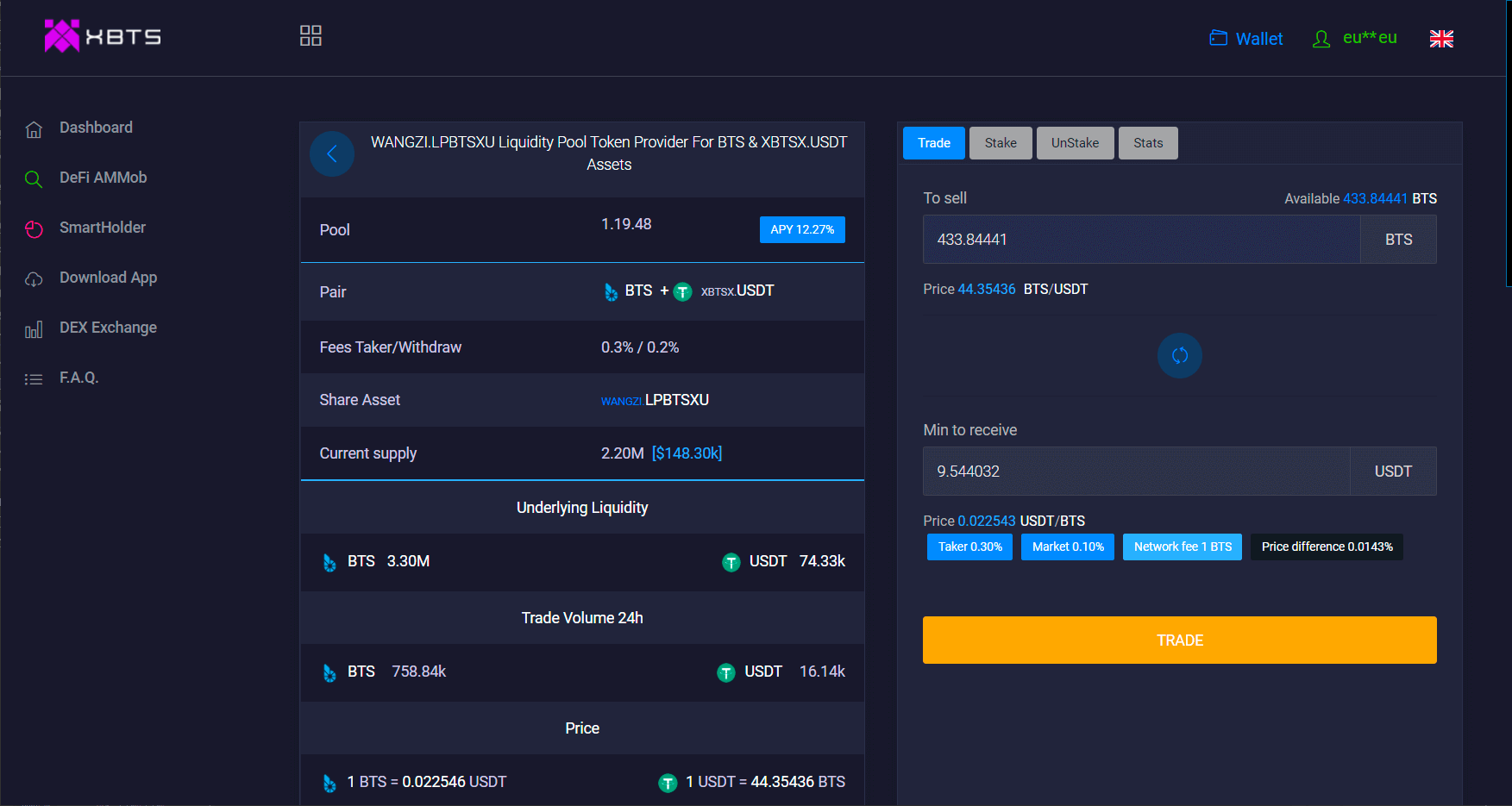Image resolution: width=1512 pixels, height=806 pixels.
Task: Click the price value 44.35436
Action: [x=987, y=290]
